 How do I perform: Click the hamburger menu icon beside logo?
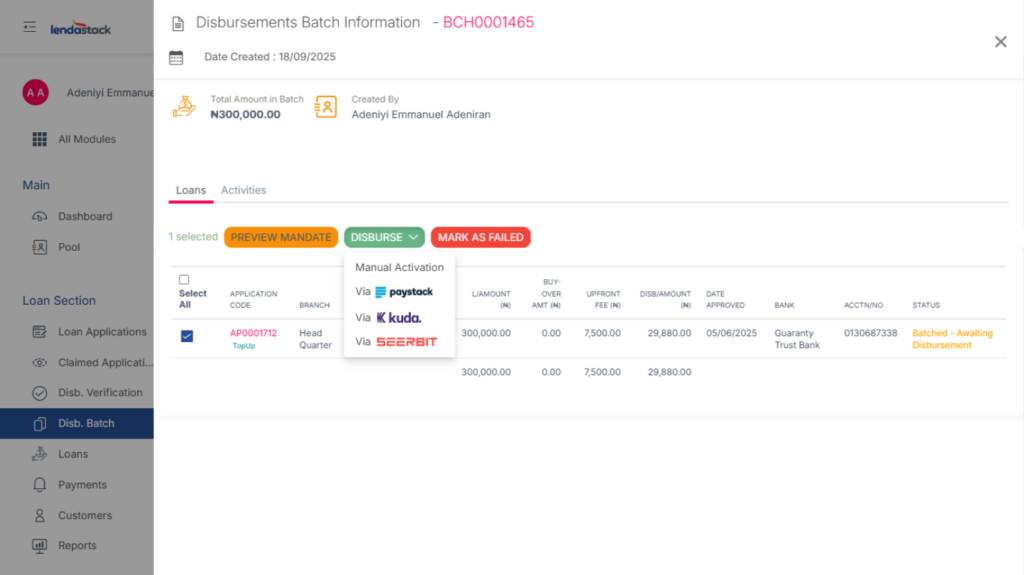[x=30, y=27]
